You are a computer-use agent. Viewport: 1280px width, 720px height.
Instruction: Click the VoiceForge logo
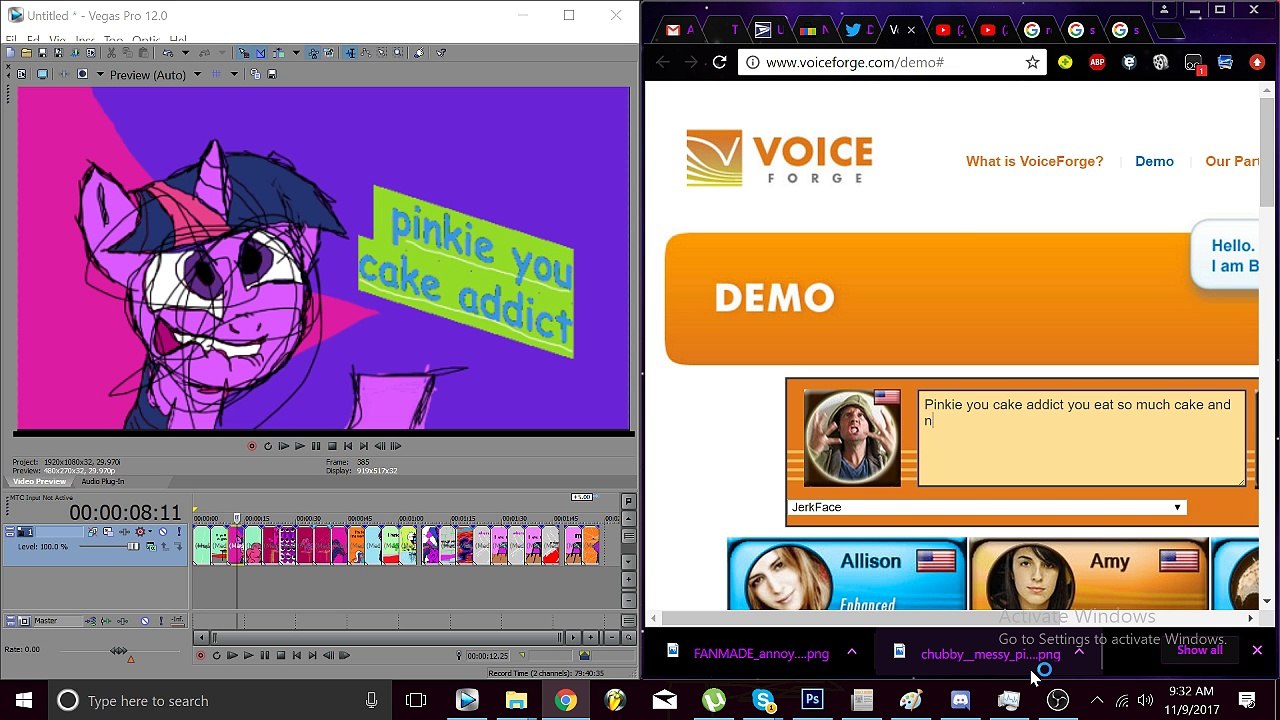coord(779,158)
